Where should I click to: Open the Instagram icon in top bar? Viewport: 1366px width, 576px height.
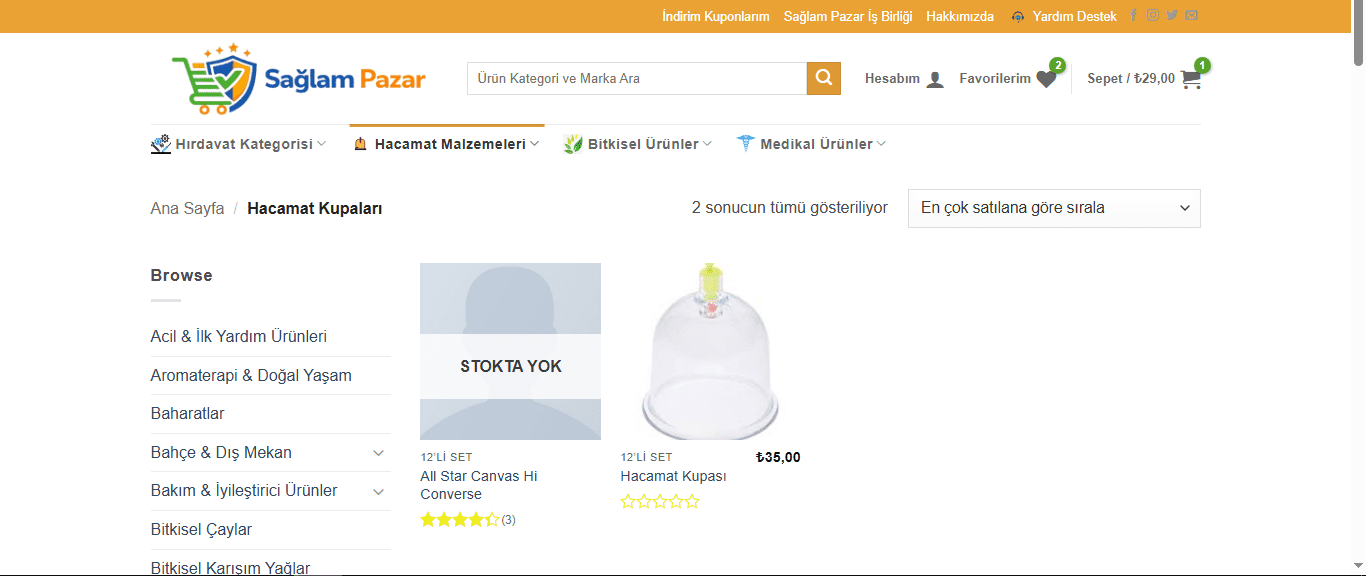(1152, 16)
